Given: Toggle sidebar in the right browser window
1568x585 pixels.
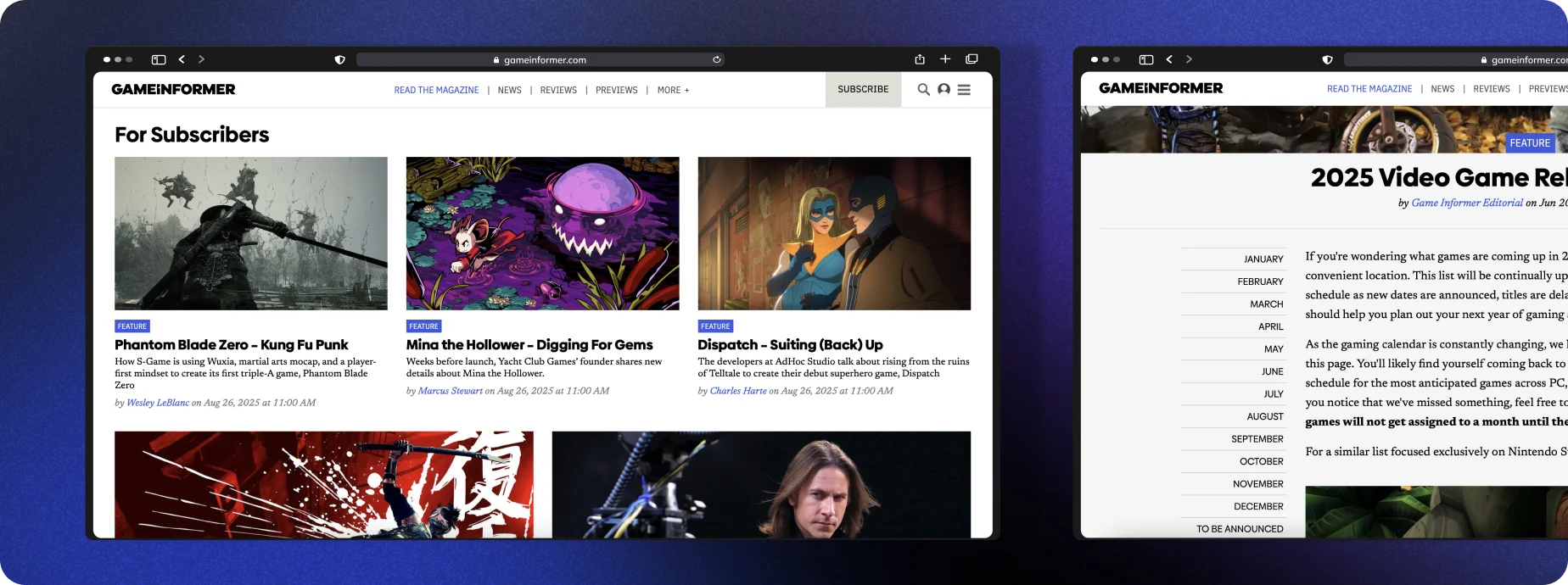Looking at the screenshot, I should (x=1146, y=59).
